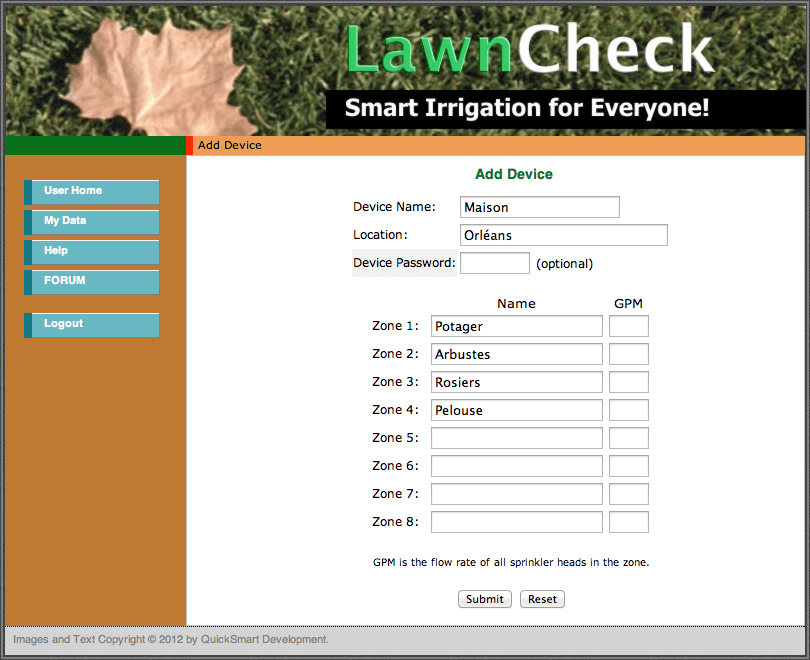
Task: Click the Zone 3 GPM box
Action: pos(629,382)
